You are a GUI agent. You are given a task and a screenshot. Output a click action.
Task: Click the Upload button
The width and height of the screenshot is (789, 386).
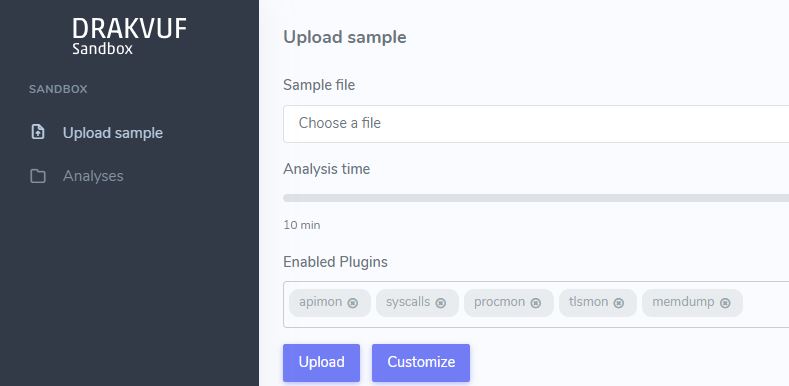pos(322,362)
